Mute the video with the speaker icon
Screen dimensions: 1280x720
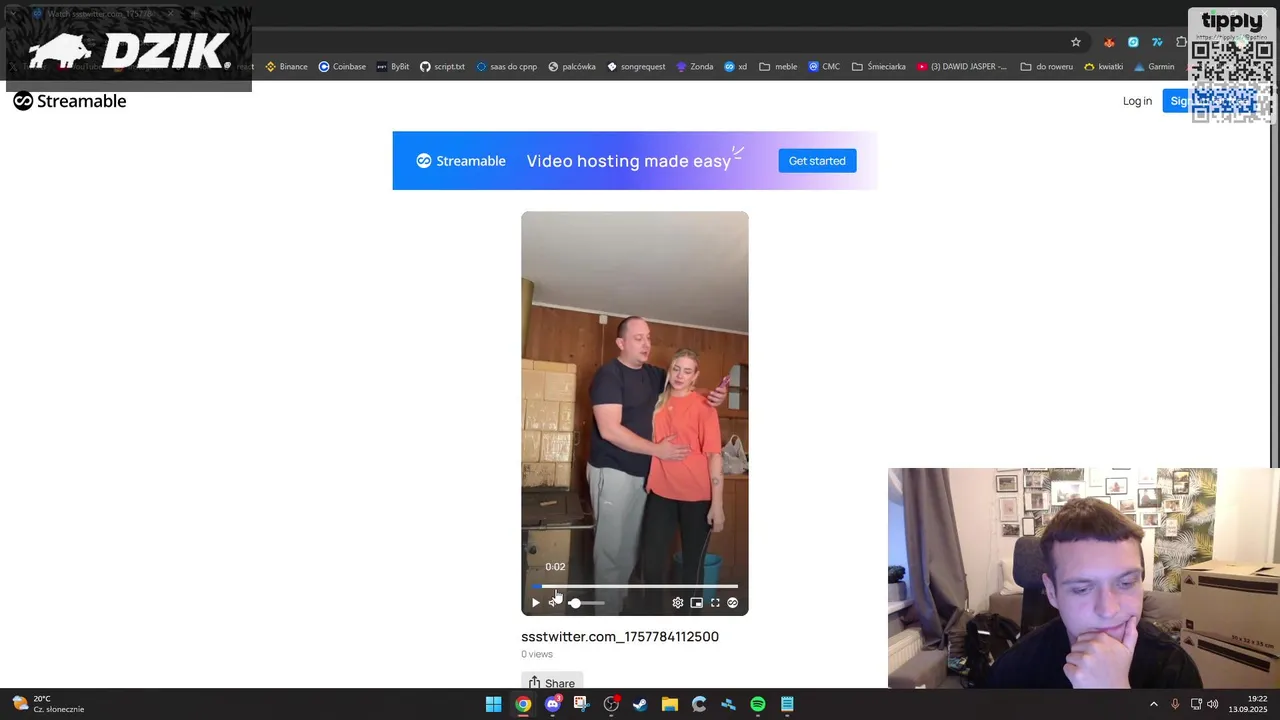tap(554, 603)
